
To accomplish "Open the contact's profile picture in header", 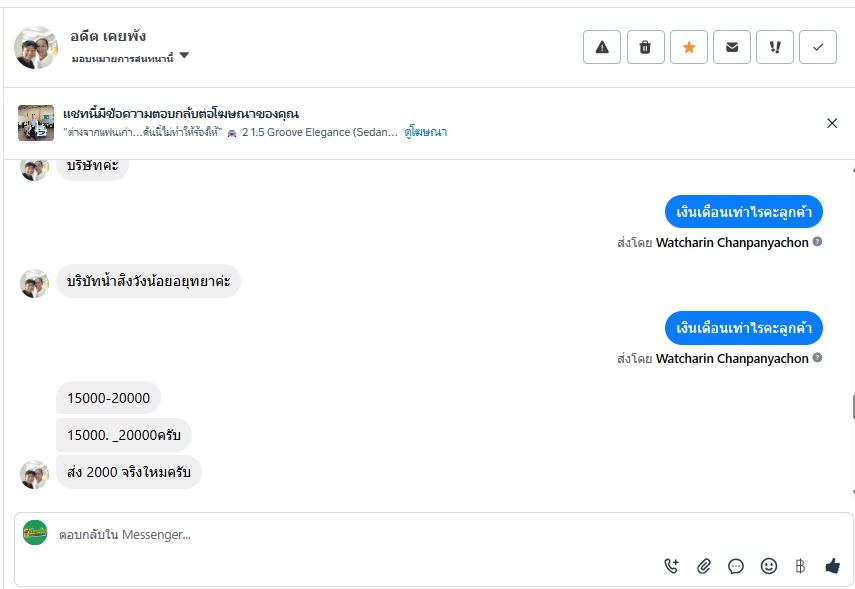I will (36, 47).
